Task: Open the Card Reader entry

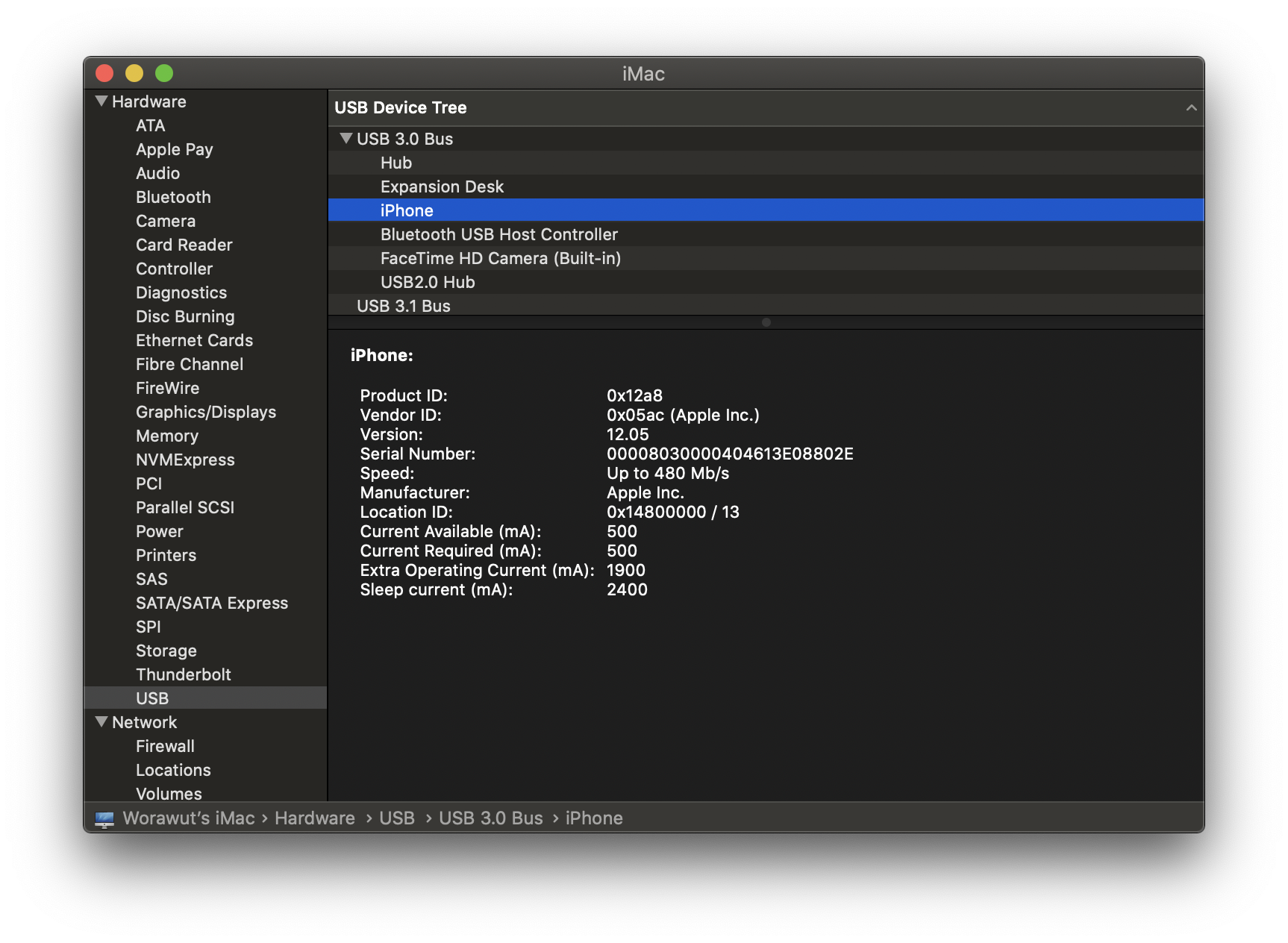Action: click(x=184, y=245)
